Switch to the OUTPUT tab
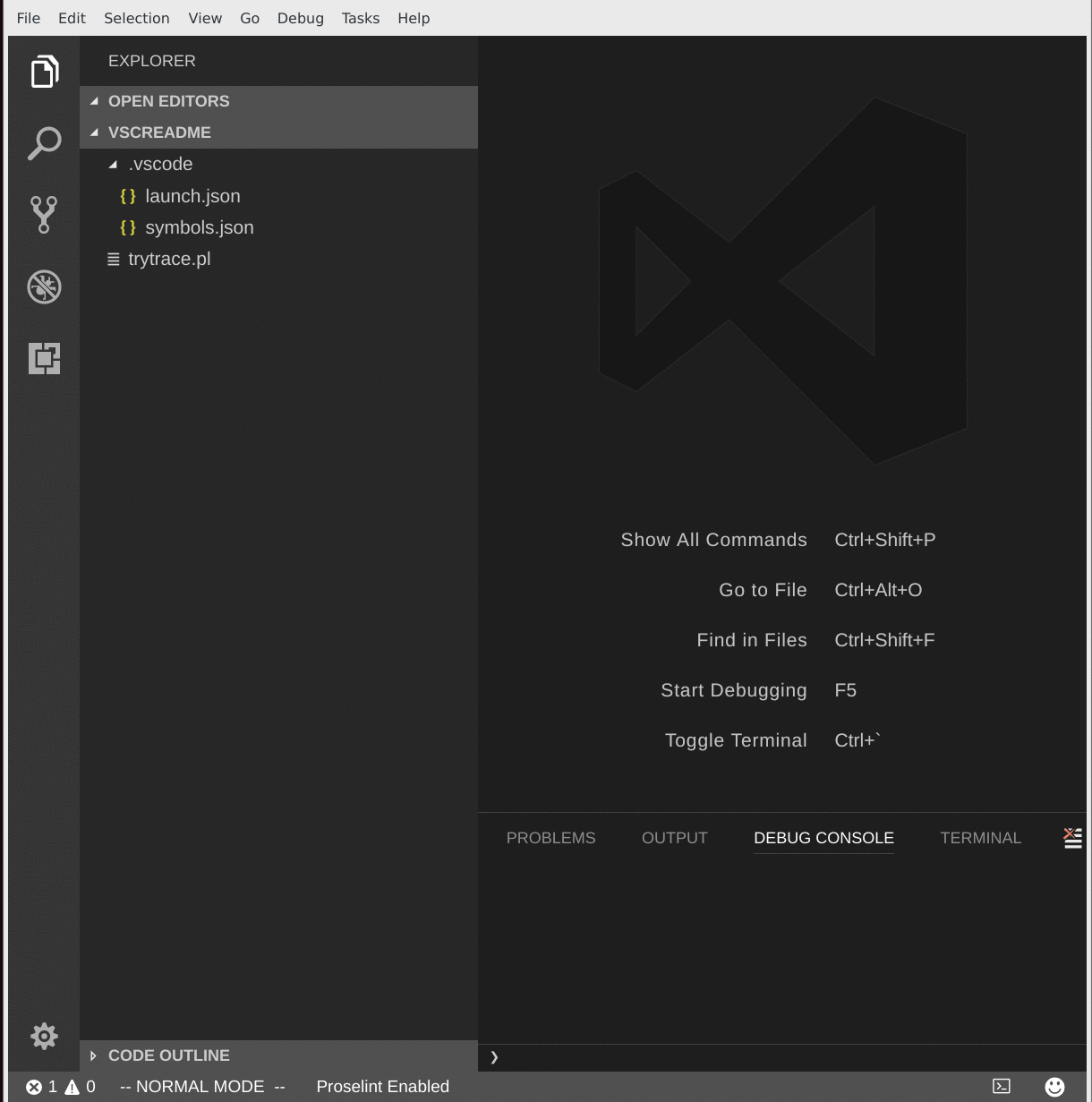 (675, 838)
